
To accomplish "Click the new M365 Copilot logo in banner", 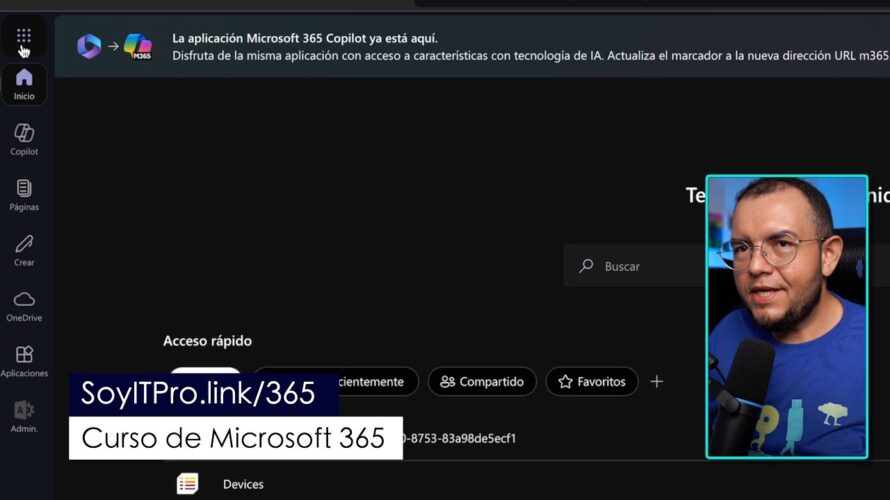I will tap(138, 46).
